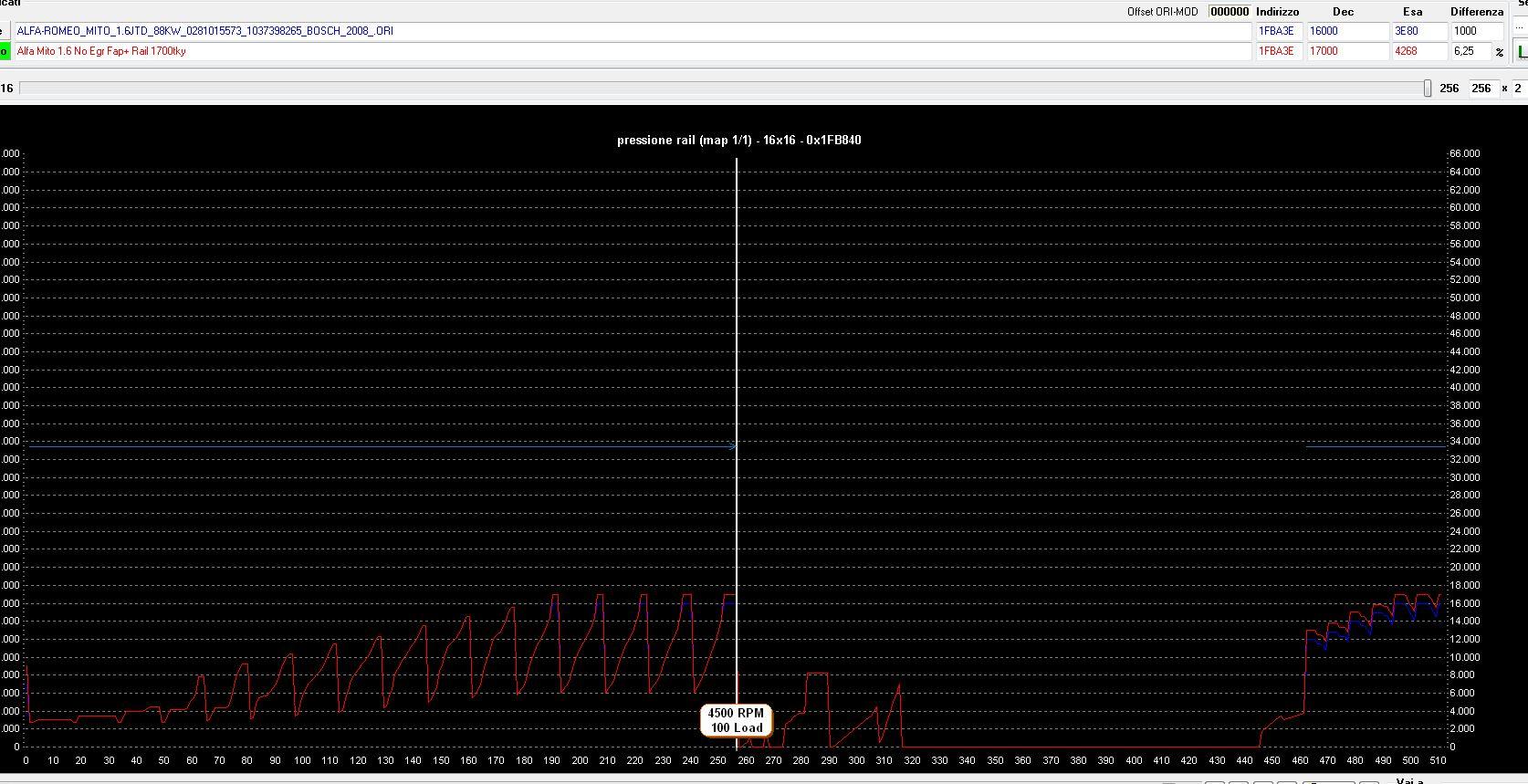Click the horizontal slider track

(x=721, y=89)
